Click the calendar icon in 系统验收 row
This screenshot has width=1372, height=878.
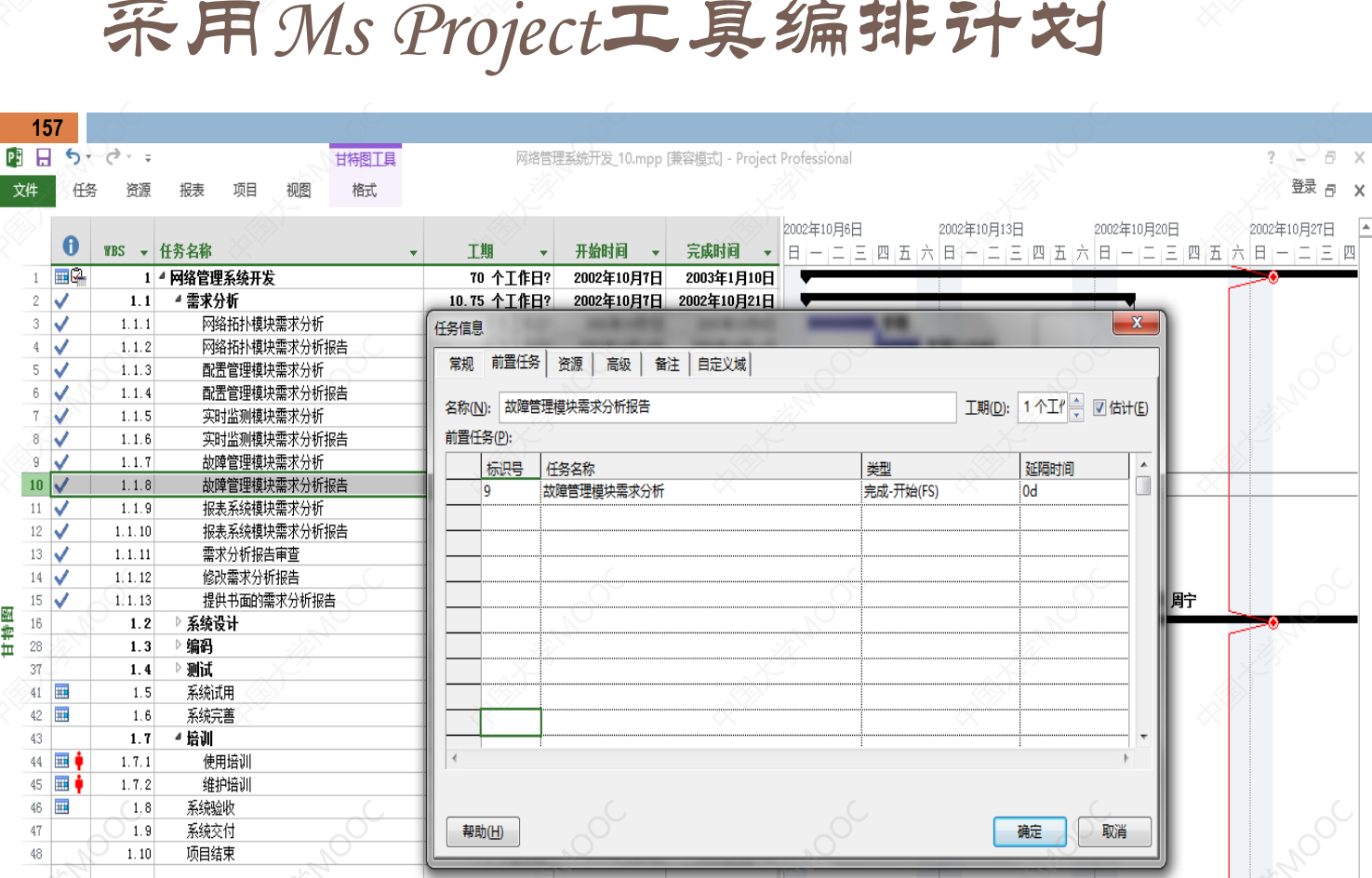[61, 806]
